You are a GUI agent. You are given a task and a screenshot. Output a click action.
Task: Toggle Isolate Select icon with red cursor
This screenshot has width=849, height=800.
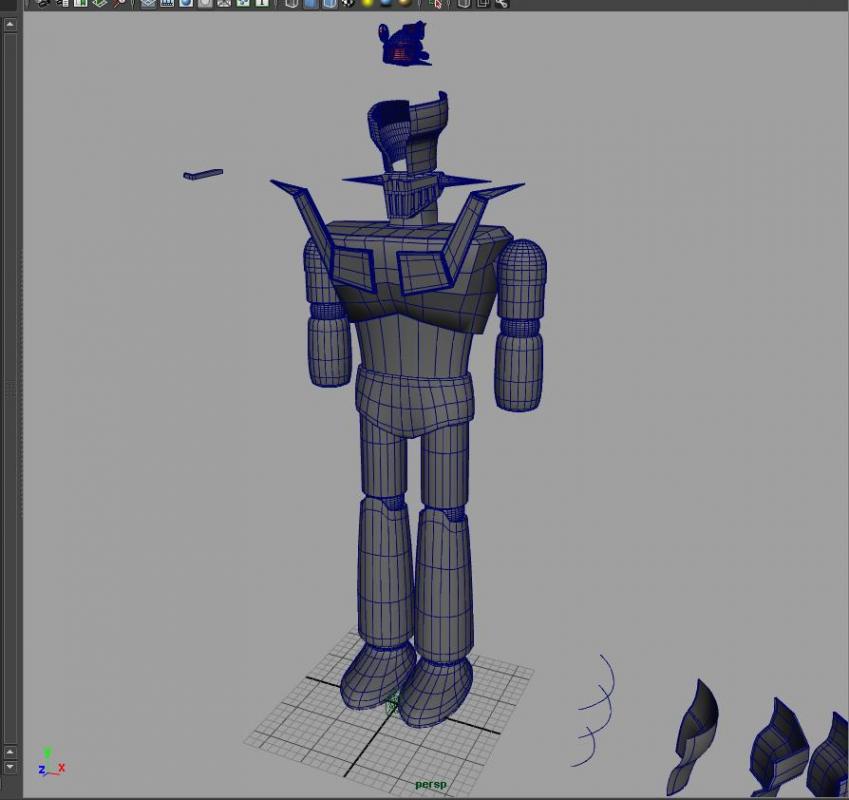pos(435,3)
